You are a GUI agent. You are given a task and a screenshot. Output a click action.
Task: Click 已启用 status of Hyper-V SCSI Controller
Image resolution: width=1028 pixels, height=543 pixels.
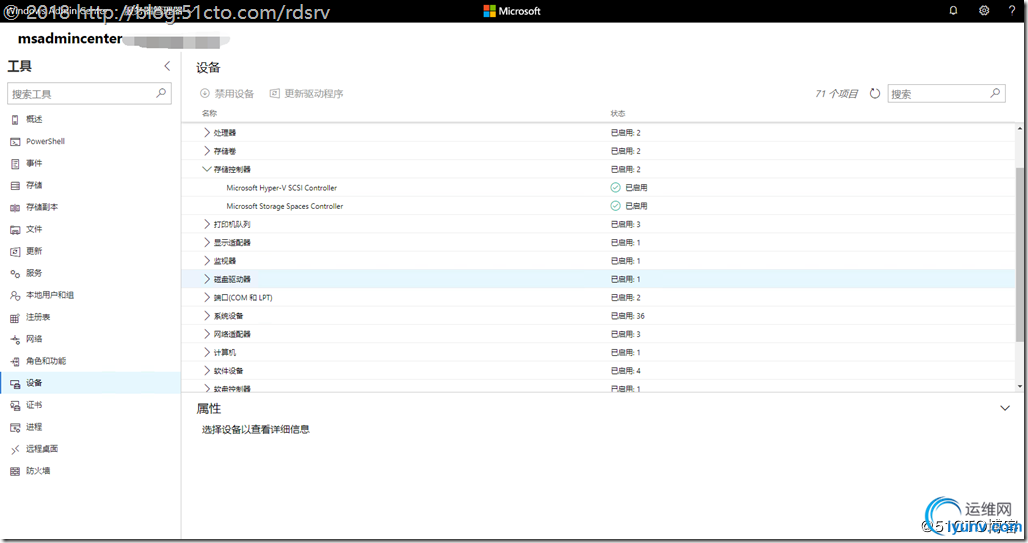[629, 188]
